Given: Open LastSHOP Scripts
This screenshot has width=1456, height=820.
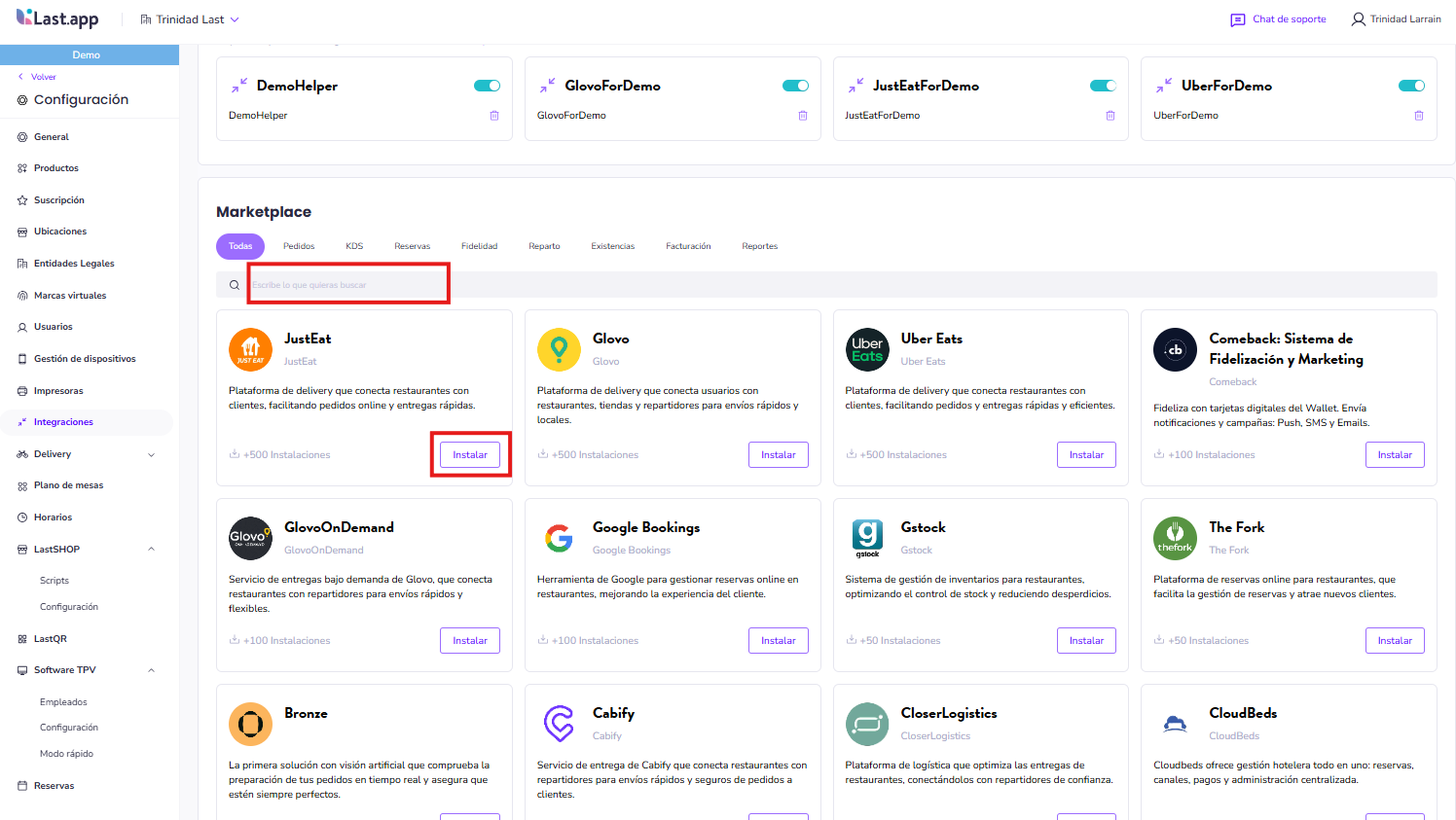Looking at the screenshot, I should pos(55,581).
